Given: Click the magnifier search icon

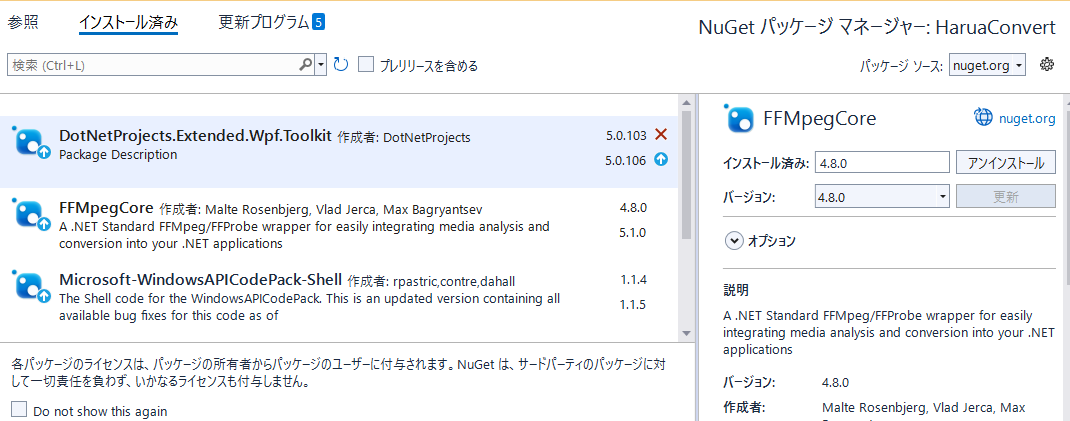Looking at the screenshot, I should click(x=306, y=65).
